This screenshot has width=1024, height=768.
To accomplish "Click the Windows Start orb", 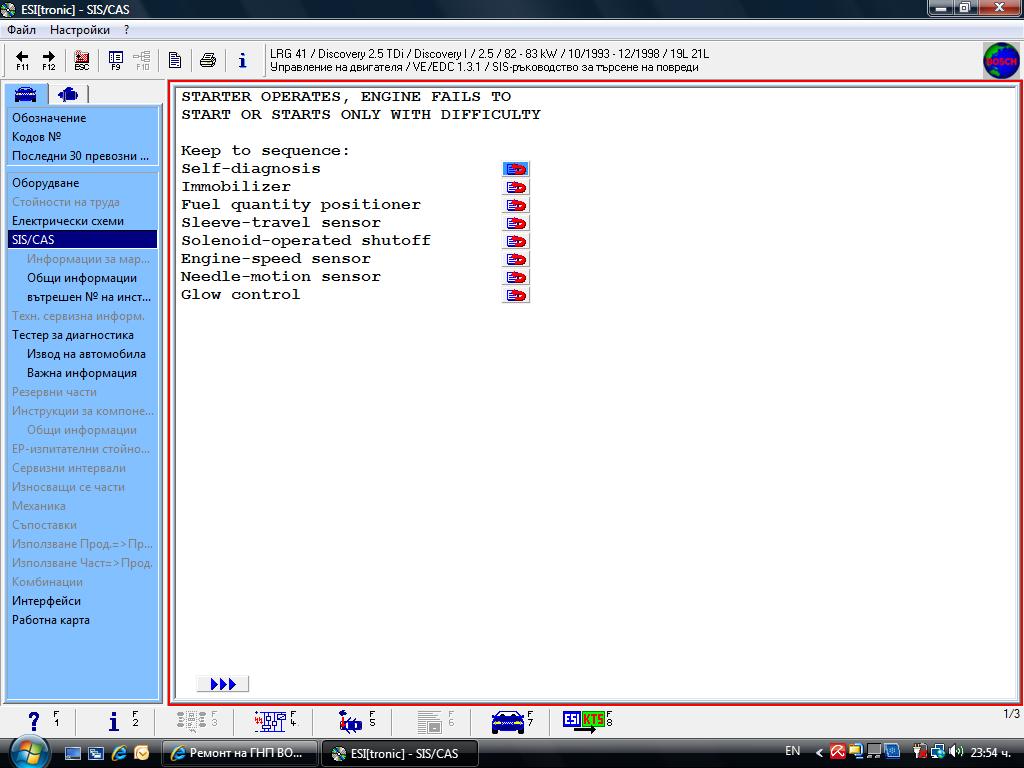I will point(27,752).
